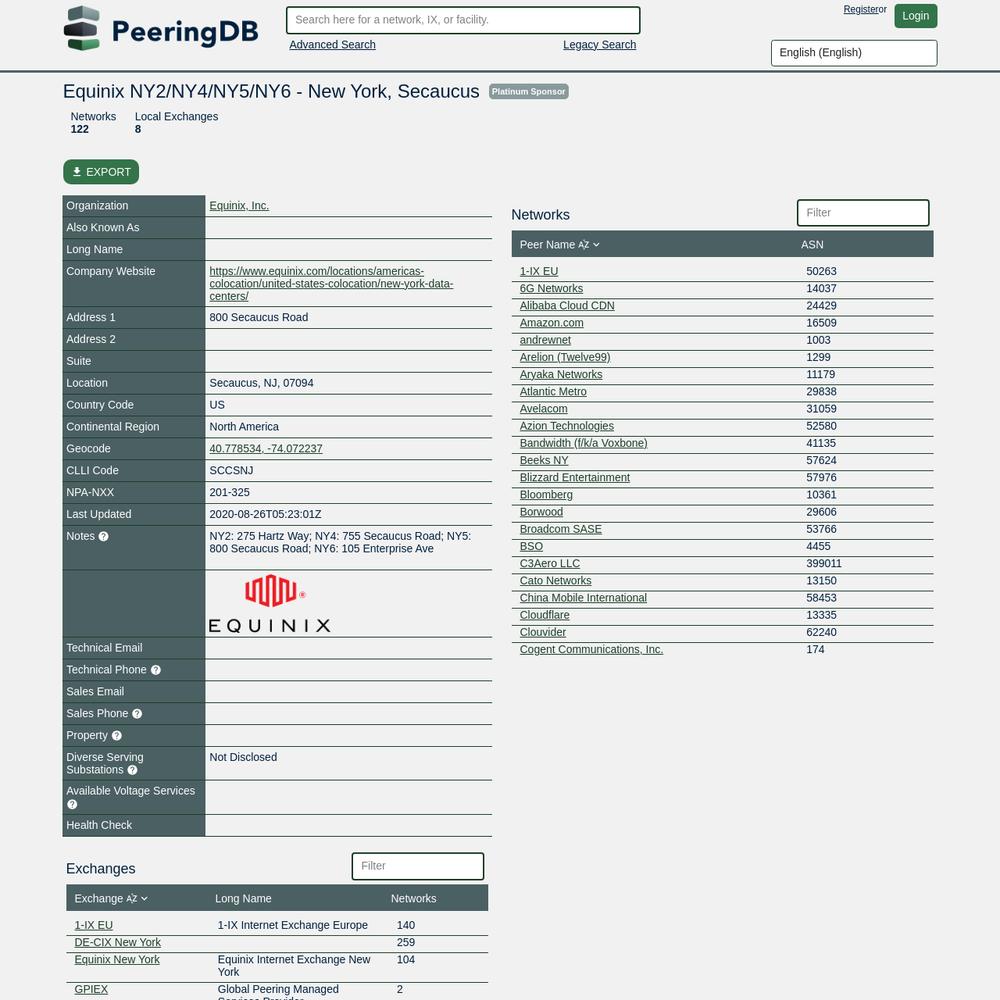Open the GPIEX exchange
The image size is (1000, 1000).
coord(91,990)
